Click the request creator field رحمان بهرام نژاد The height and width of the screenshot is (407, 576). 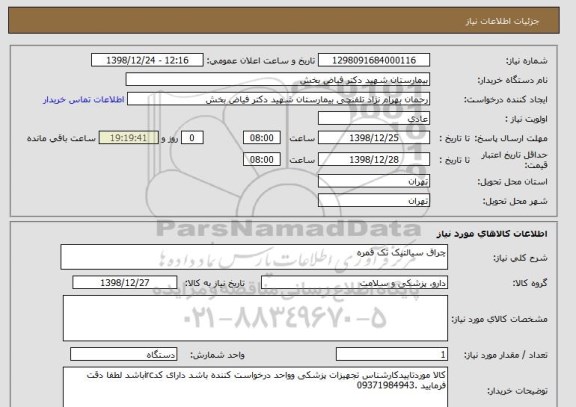pyautogui.click(x=278, y=99)
